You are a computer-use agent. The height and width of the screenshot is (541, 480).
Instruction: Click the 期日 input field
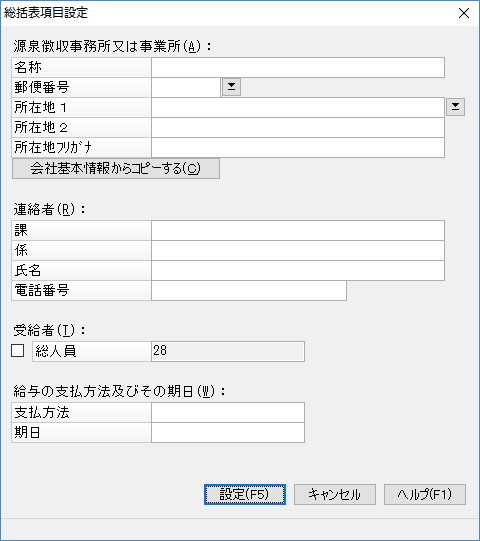click(x=228, y=432)
